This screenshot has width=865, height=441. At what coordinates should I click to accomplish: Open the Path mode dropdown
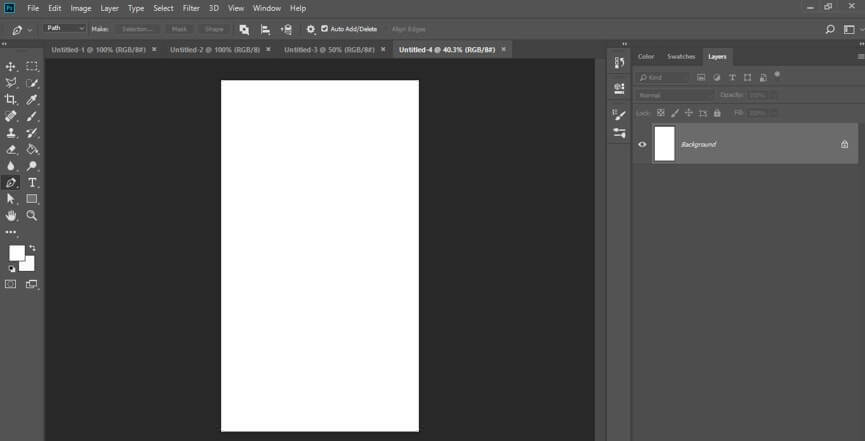click(65, 28)
